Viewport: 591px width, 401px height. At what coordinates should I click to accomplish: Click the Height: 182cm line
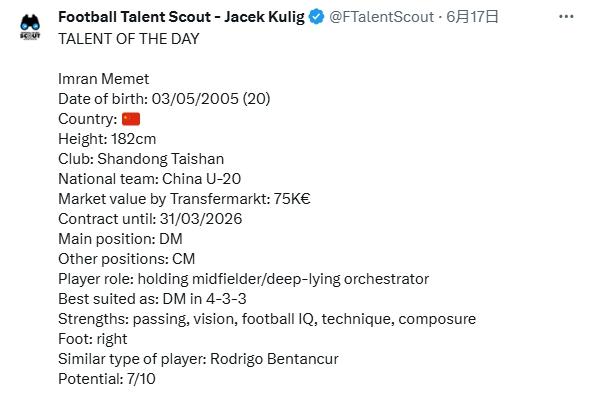tap(107, 139)
